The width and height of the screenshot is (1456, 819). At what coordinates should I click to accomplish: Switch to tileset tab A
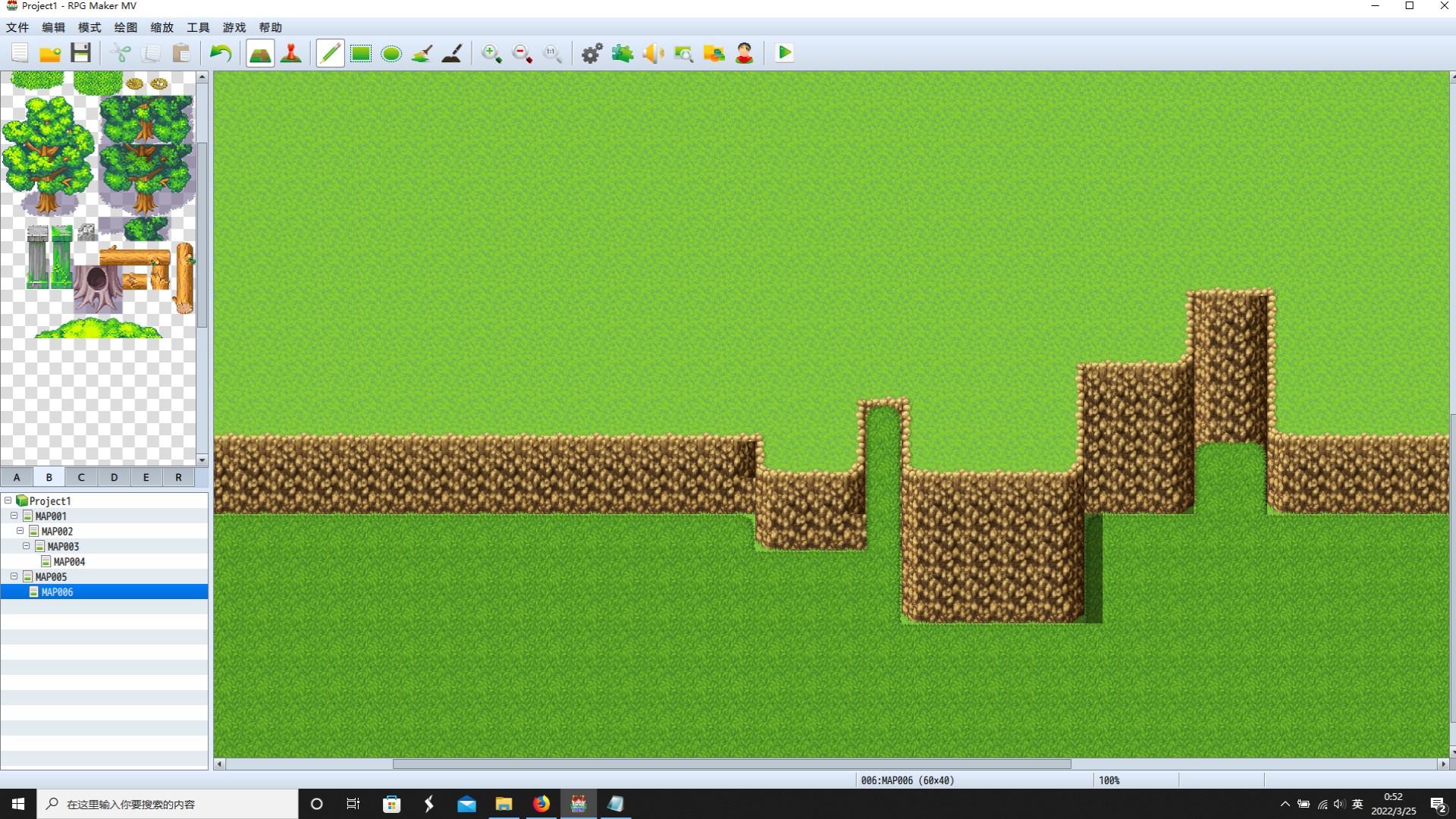(x=17, y=477)
